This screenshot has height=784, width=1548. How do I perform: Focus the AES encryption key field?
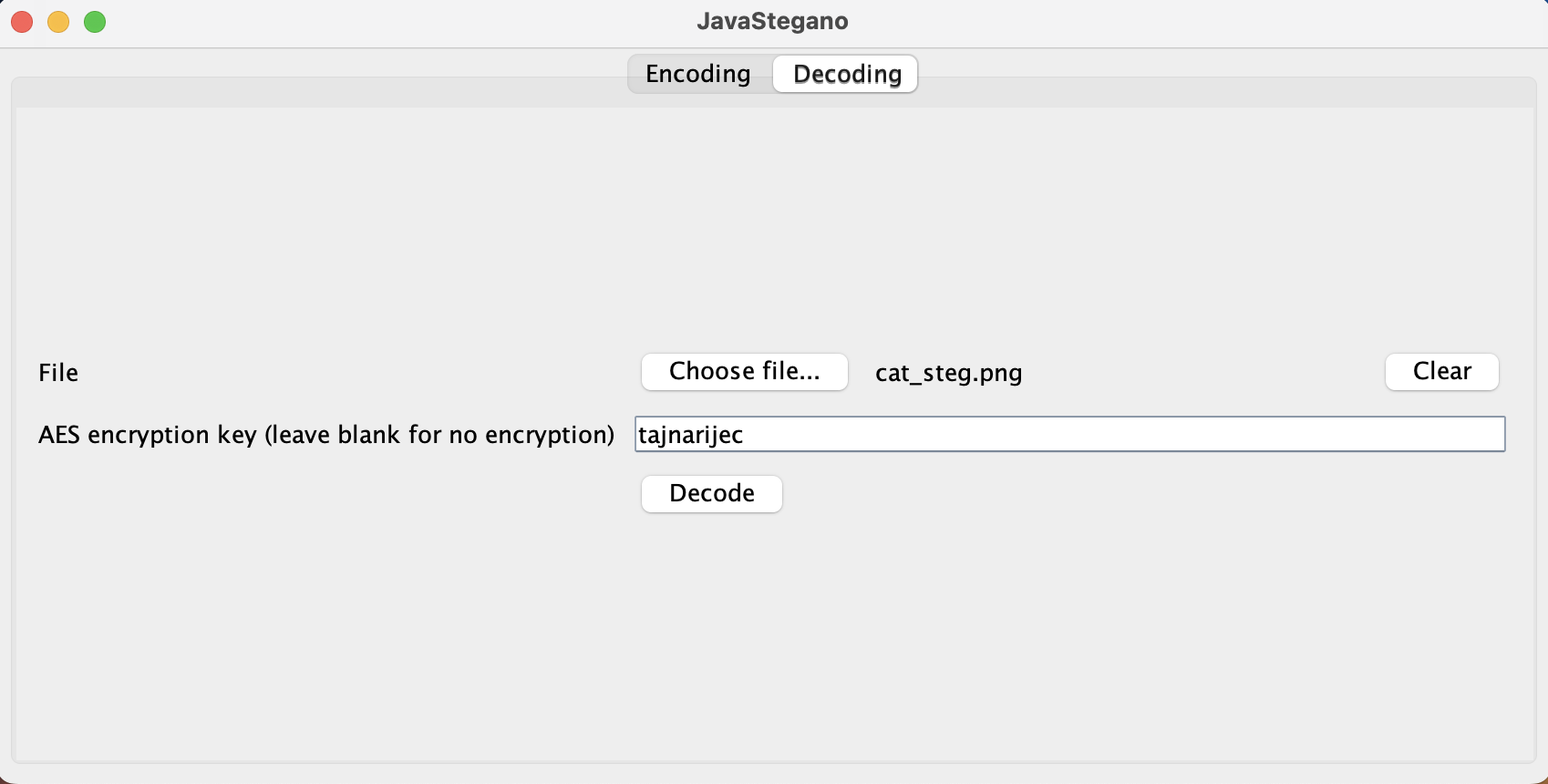[1068, 434]
